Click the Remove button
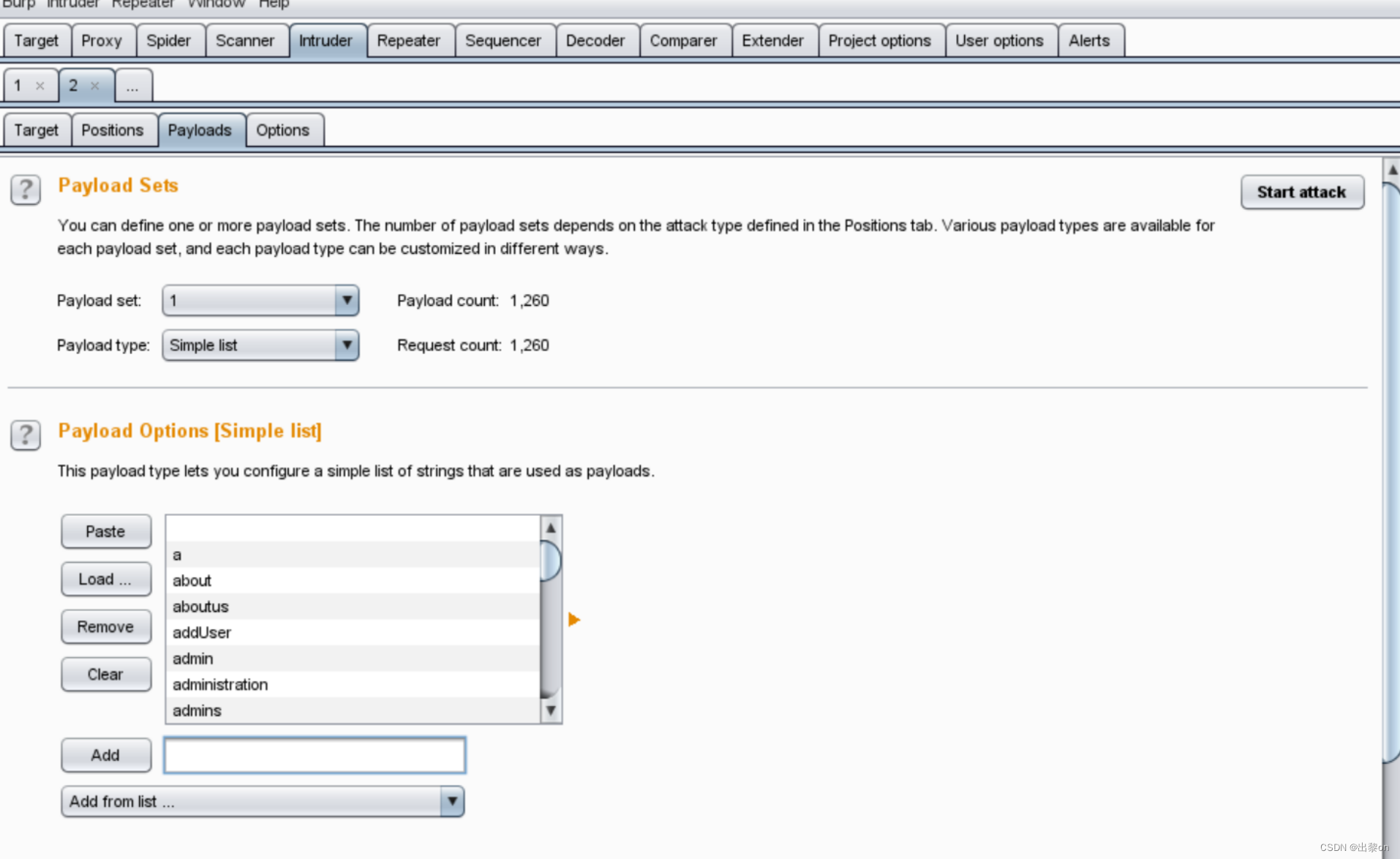 click(106, 627)
